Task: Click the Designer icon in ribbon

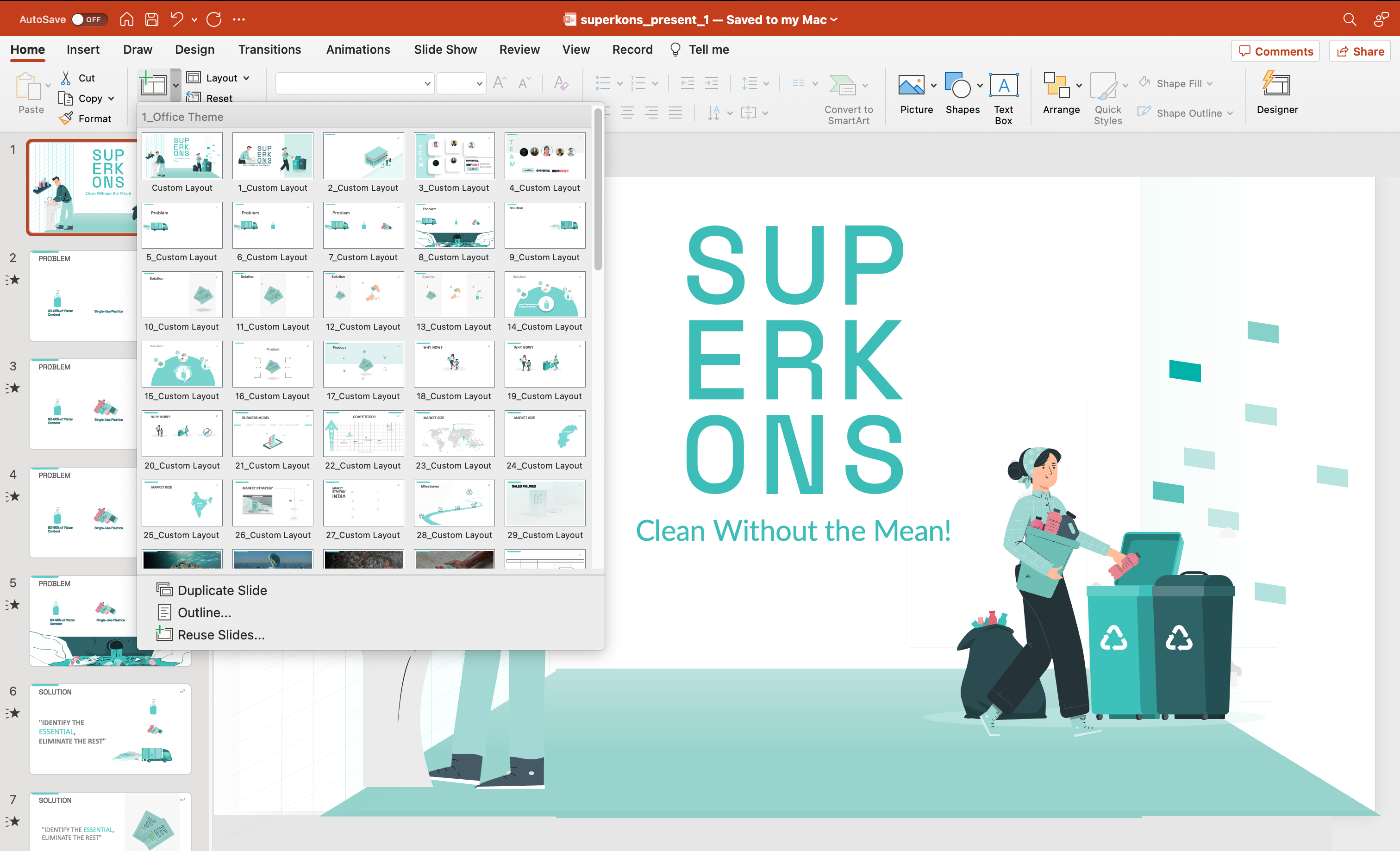Action: [1276, 85]
